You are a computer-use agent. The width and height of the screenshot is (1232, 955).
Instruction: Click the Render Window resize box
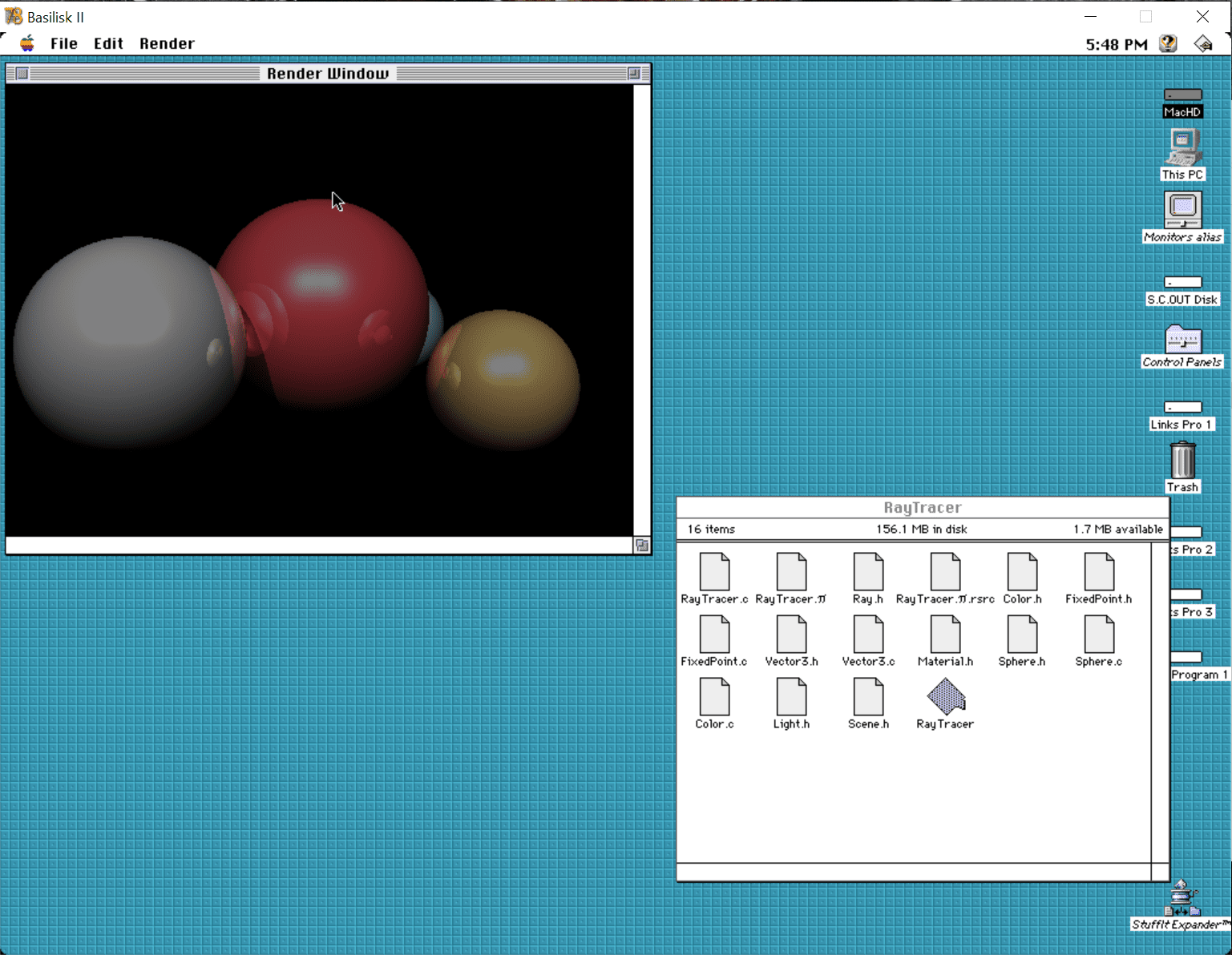coord(642,546)
